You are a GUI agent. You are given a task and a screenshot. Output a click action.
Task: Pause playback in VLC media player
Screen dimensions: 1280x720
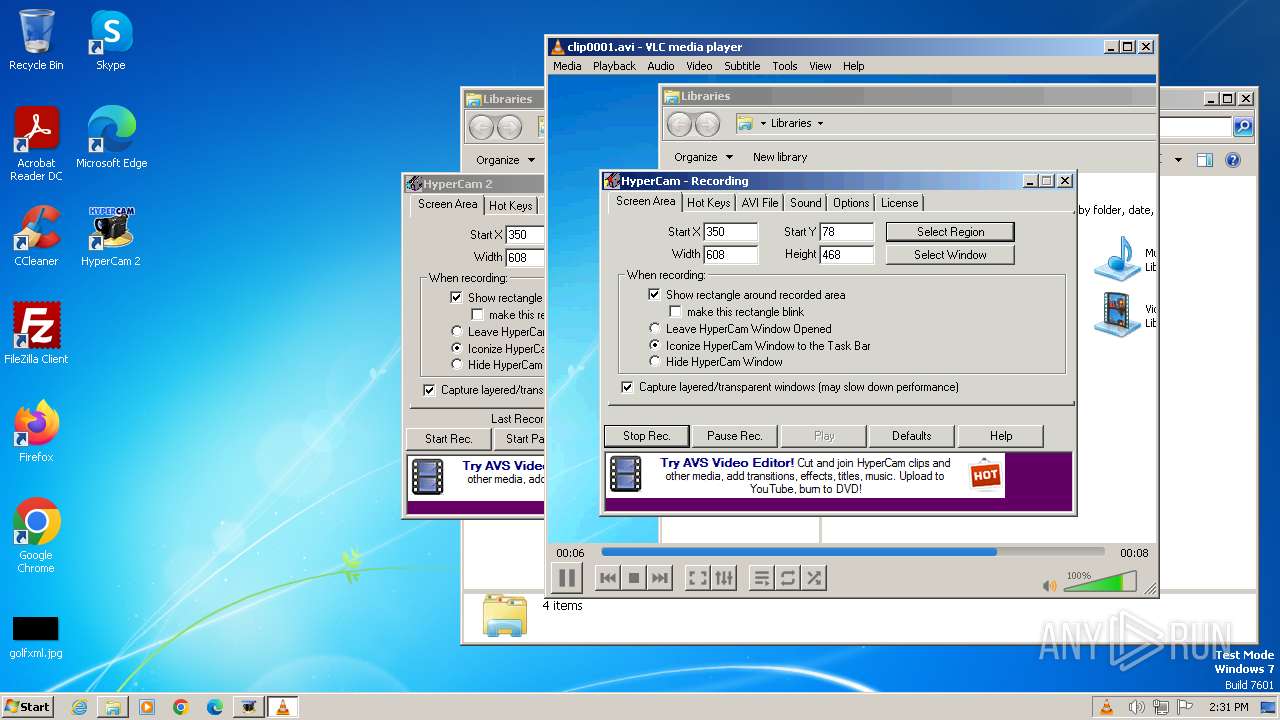point(566,577)
